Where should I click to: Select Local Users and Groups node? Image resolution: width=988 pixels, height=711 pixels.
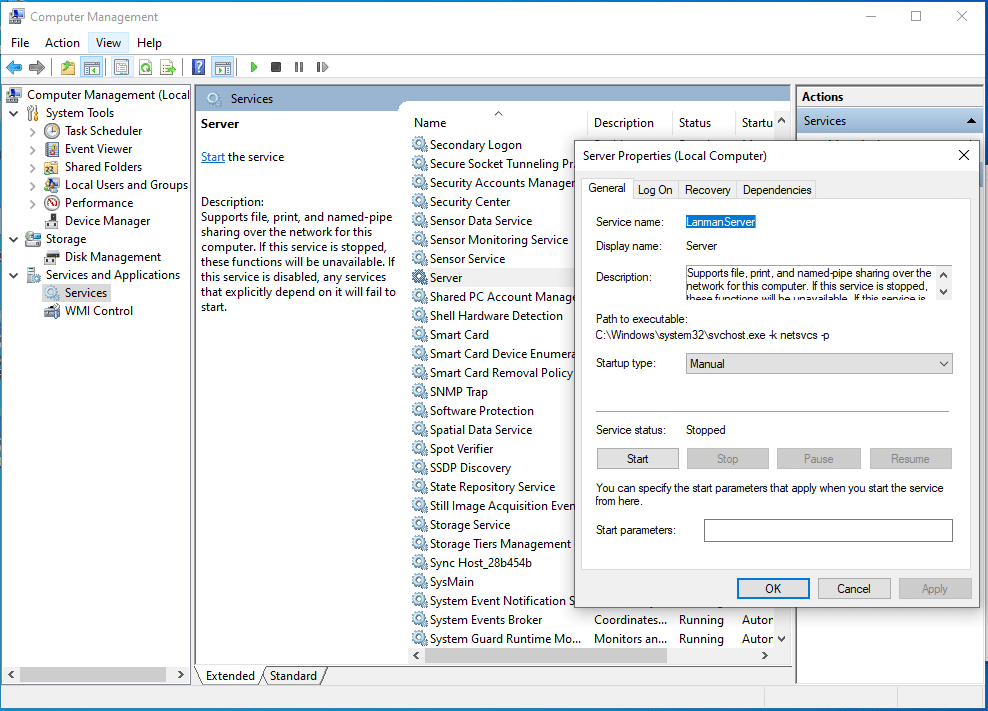pyautogui.click(x=126, y=185)
